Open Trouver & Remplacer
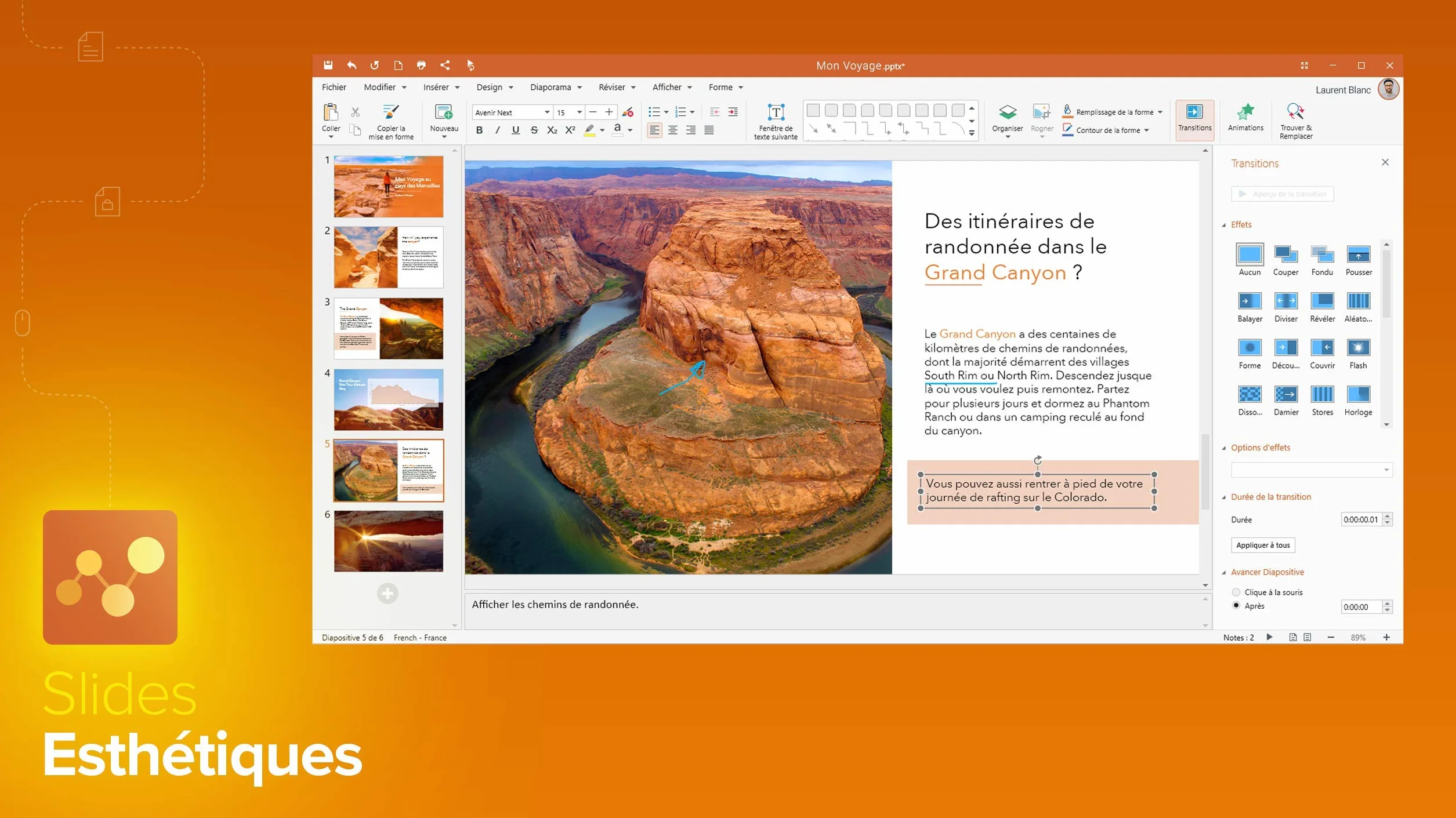The width and height of the screenshot is (1456, 818). 1295,122
